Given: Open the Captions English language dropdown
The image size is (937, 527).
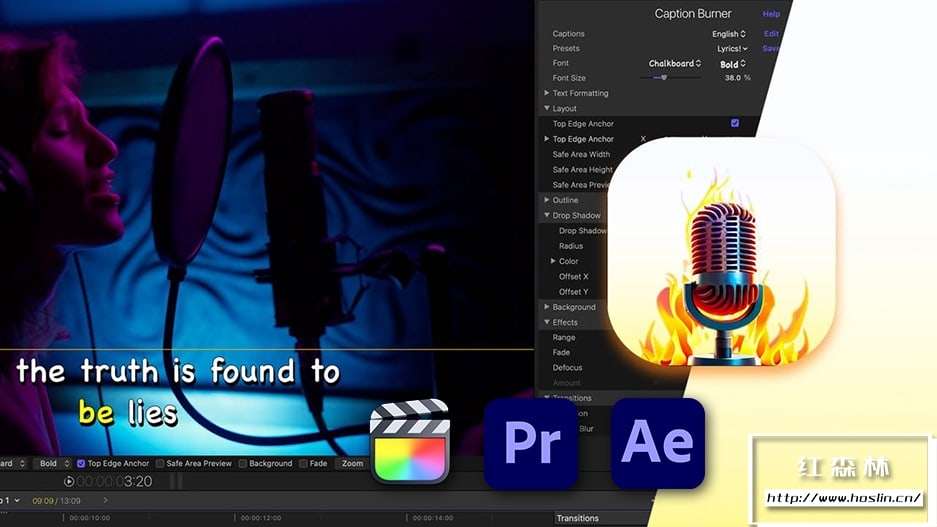Looking at the screenshot, I should coord(729,34).
